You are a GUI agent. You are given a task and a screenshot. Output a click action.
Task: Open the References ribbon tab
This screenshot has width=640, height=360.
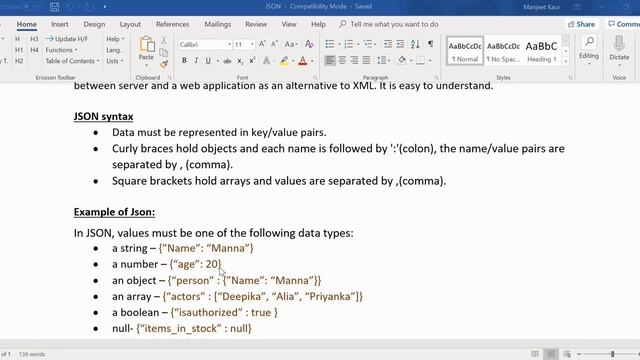[x=172, y=24]
